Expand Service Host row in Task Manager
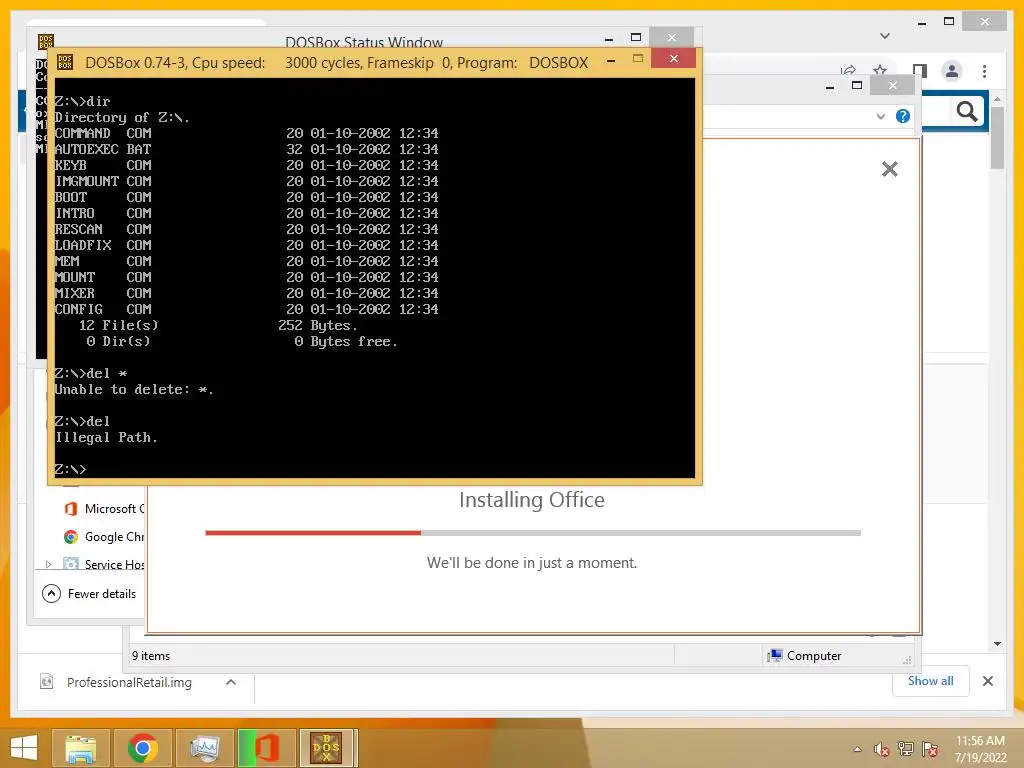The height and width of the screenshot is (768, 1024). click(48, 564)
